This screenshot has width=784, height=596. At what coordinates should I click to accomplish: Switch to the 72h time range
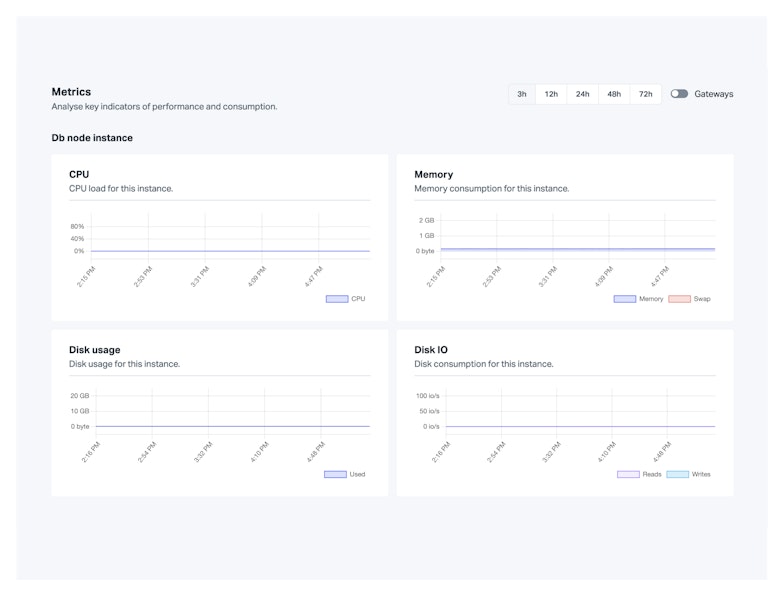click(646, 94)
